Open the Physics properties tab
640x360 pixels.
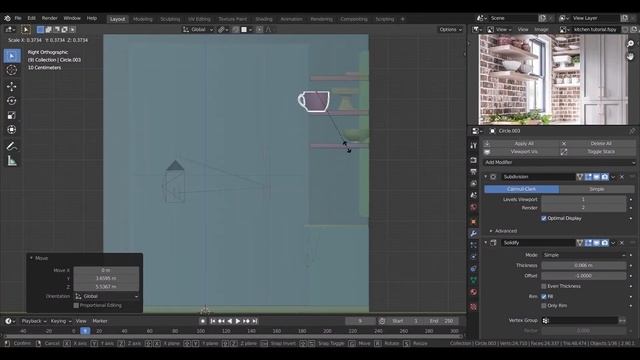click(x=473, y=257)
